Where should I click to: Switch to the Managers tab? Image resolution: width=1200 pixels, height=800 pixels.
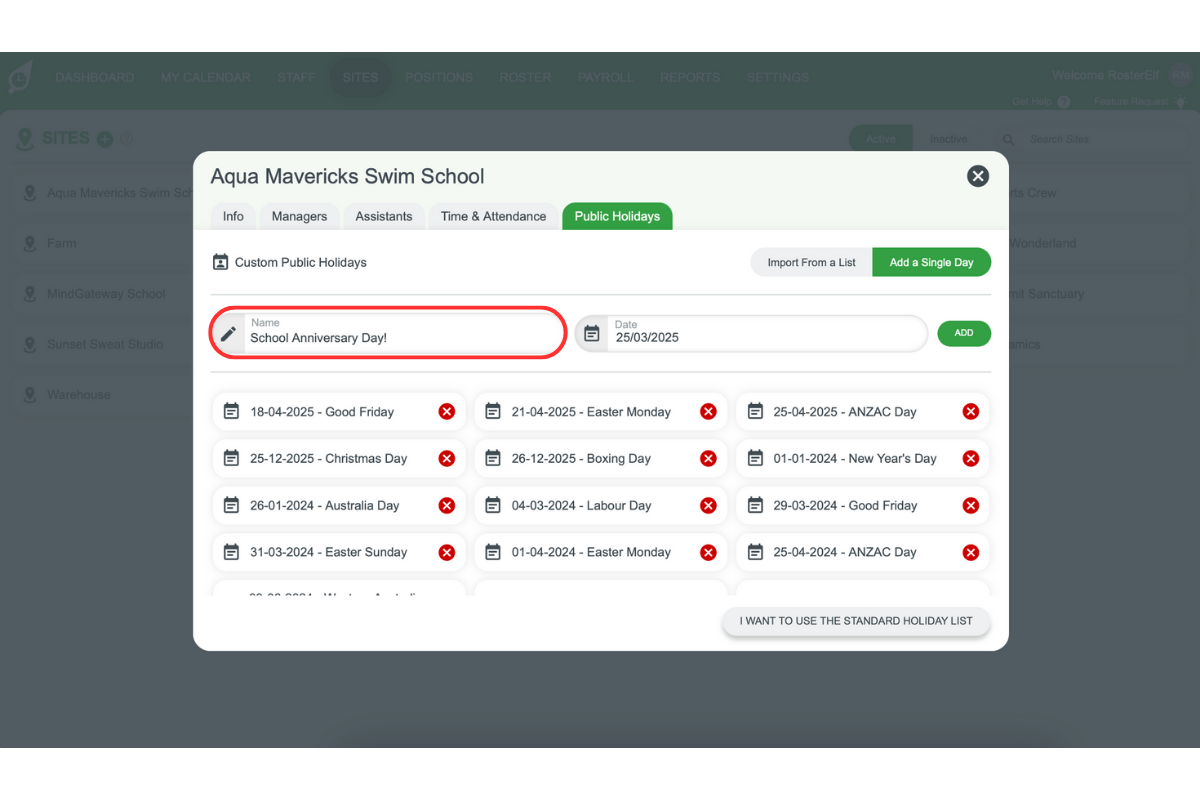click(299, 216)
